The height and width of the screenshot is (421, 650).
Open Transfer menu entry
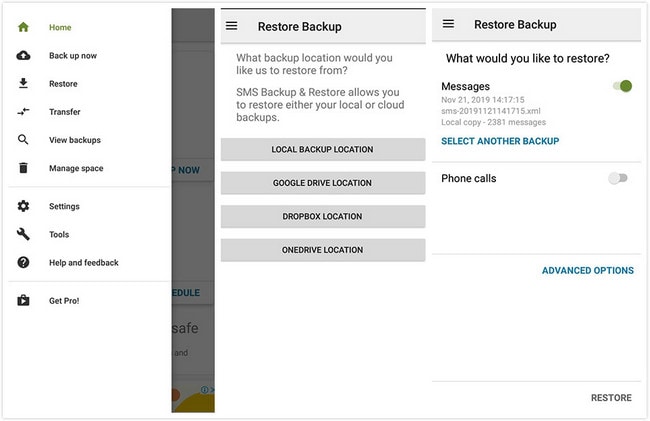[65, 112]
